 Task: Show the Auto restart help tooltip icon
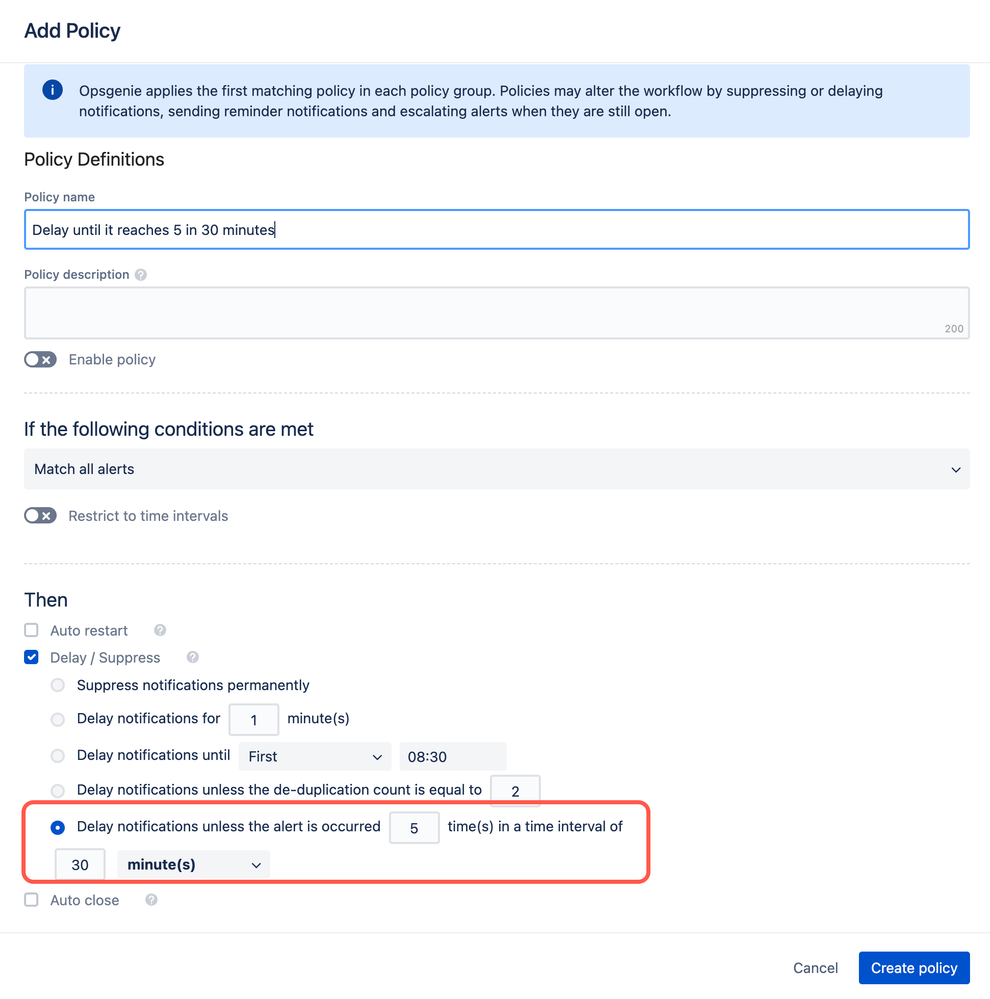point(160,630)
